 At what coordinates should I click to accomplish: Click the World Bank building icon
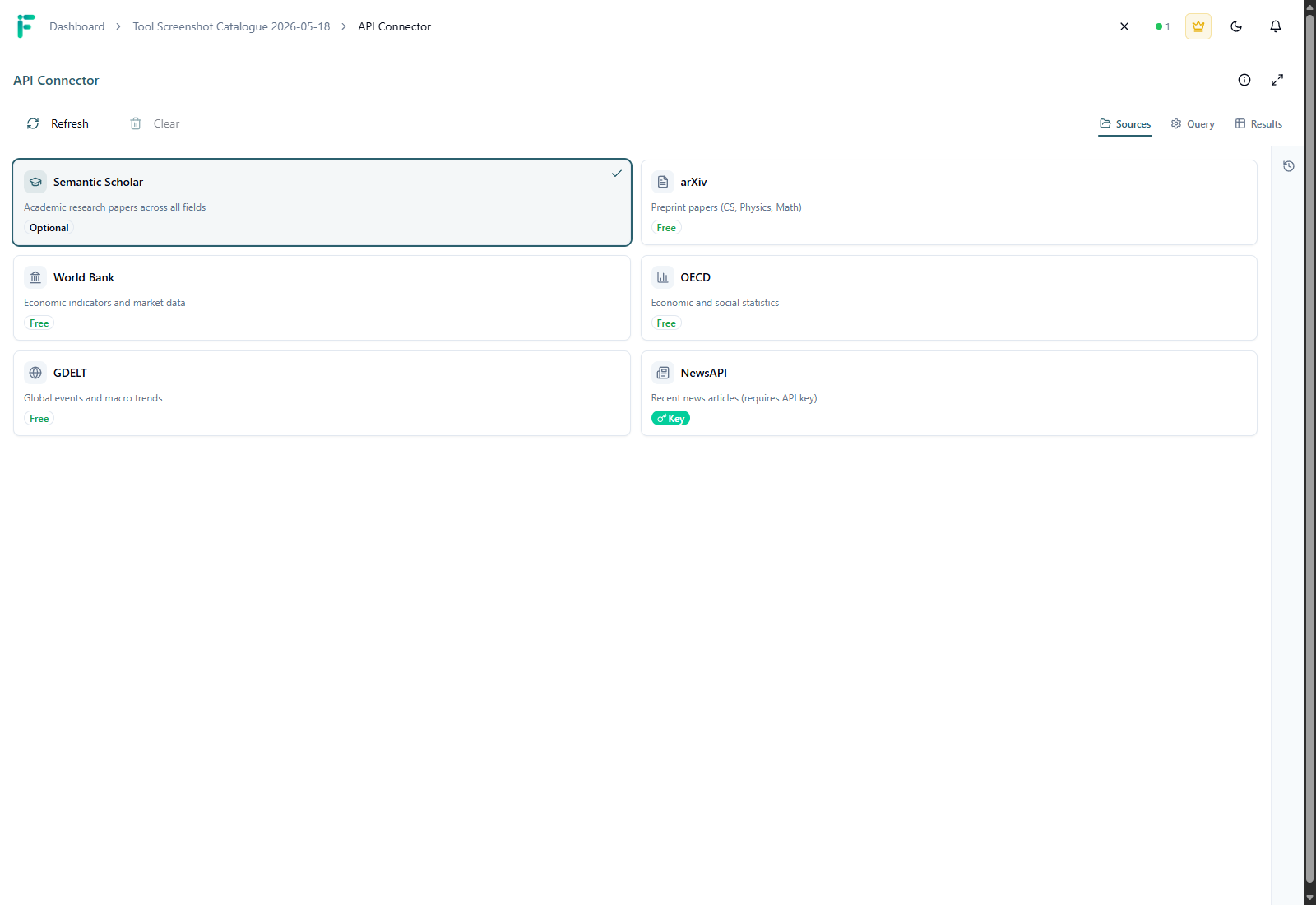[35, 277]
